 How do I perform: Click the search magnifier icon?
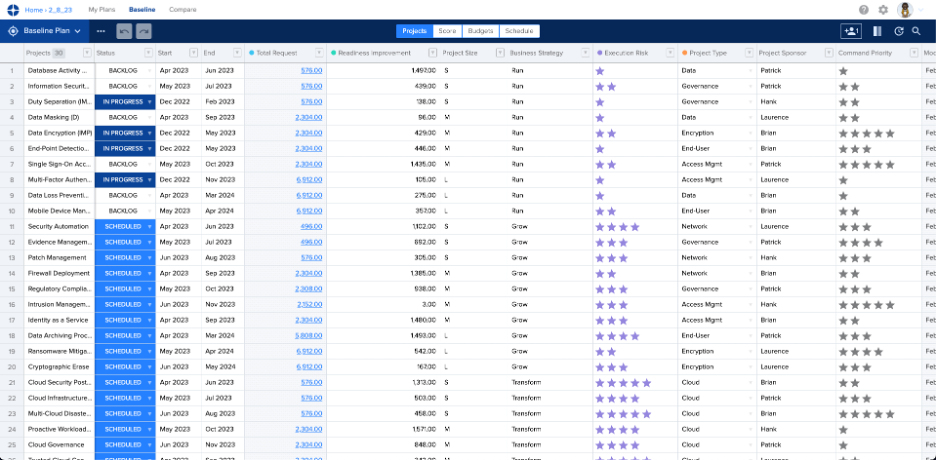pos(916,31)
